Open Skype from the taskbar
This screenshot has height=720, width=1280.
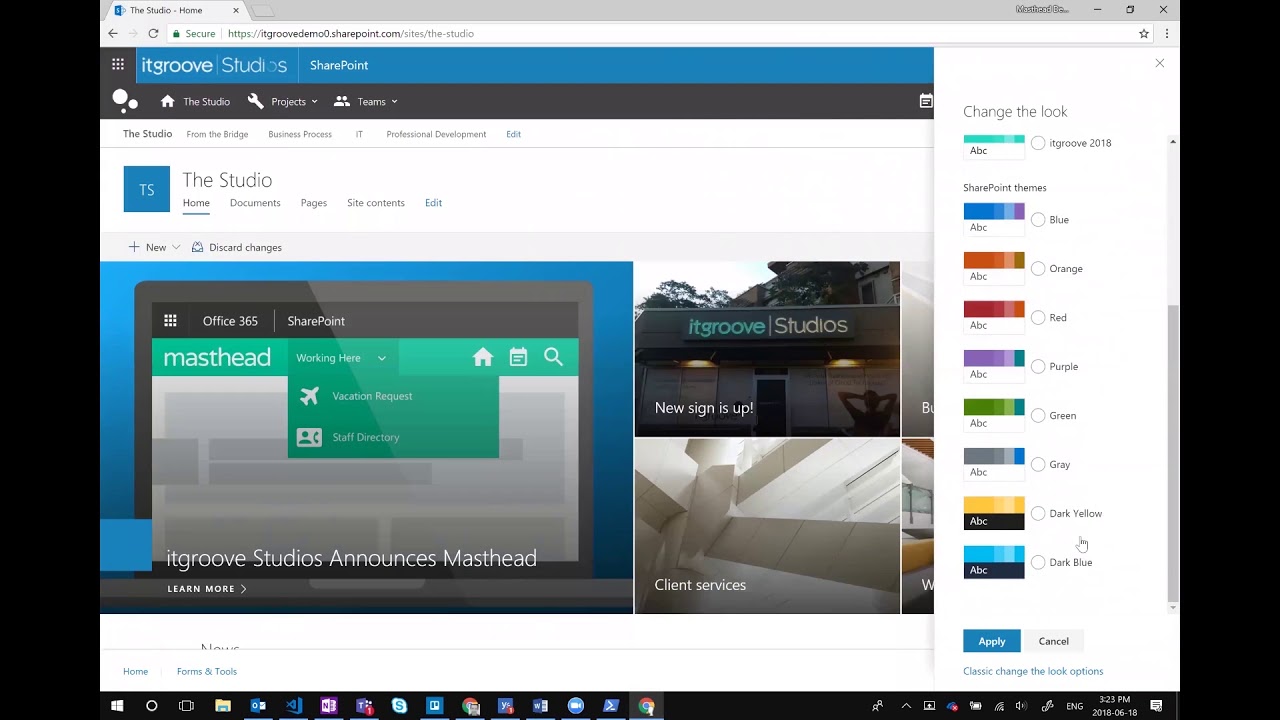[399, 706]
